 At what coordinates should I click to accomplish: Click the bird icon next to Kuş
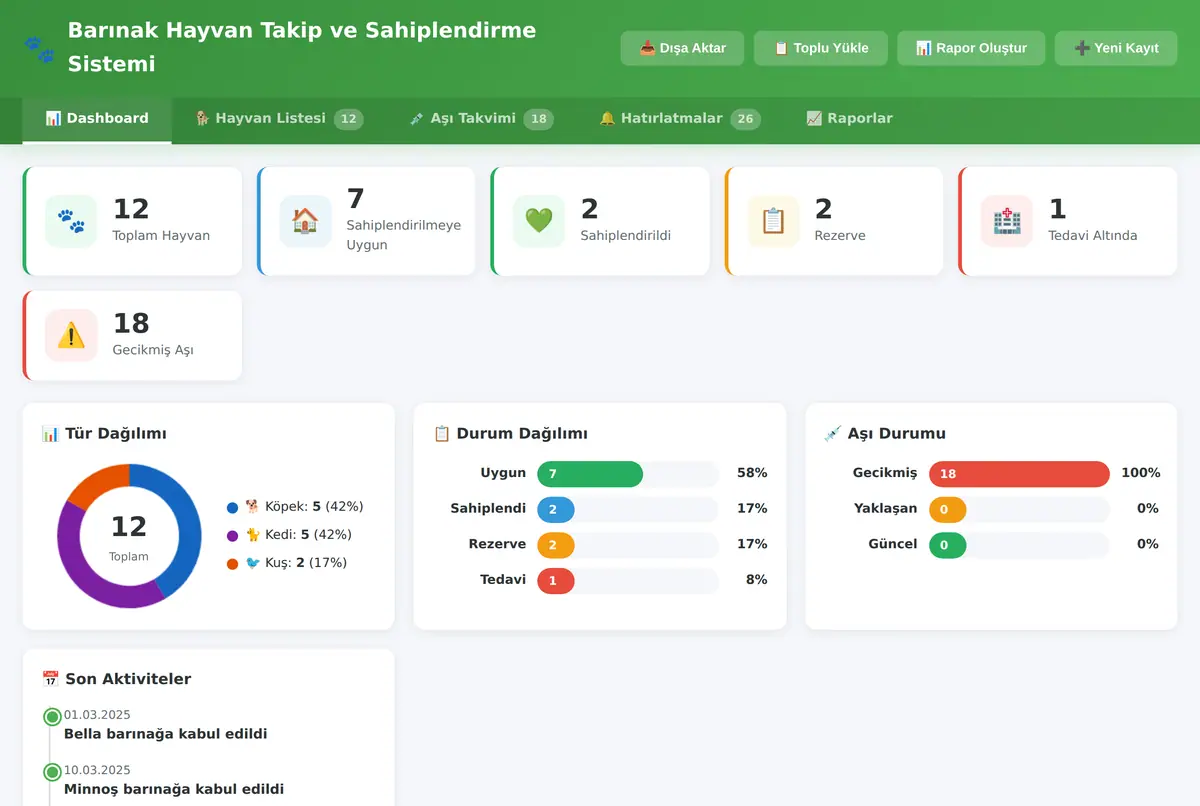click(252, 563)
